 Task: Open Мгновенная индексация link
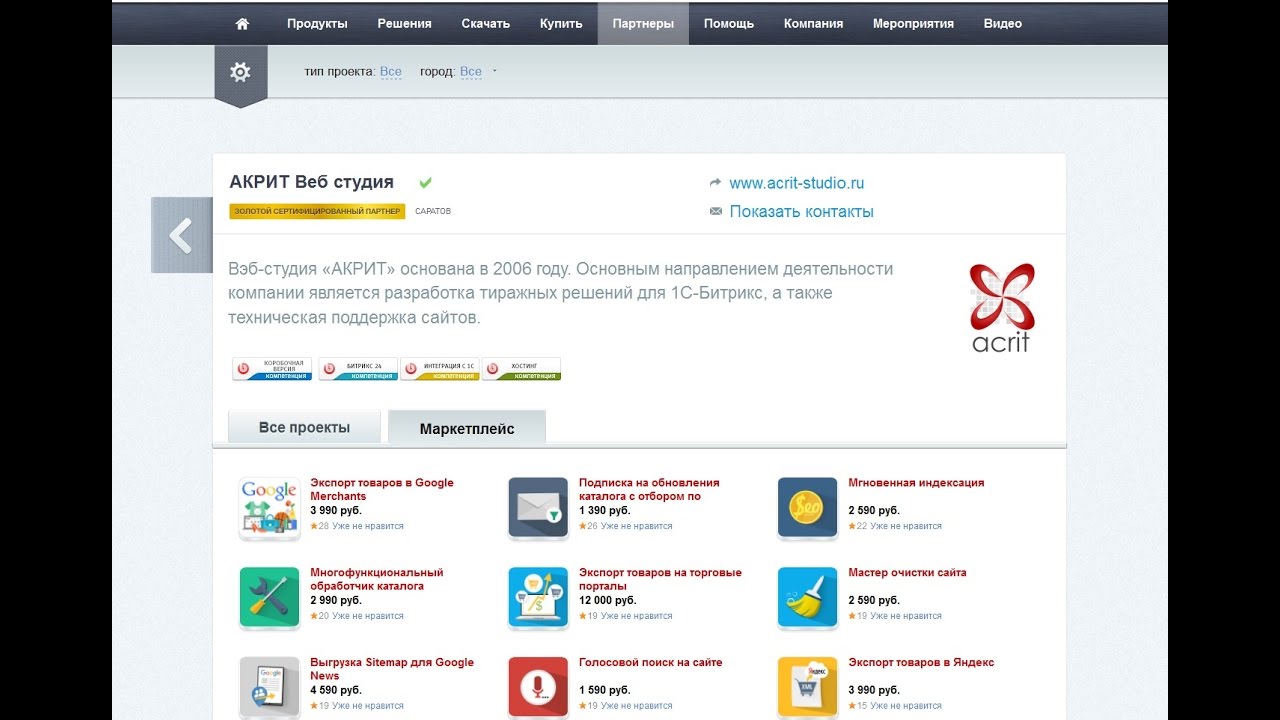916,483
